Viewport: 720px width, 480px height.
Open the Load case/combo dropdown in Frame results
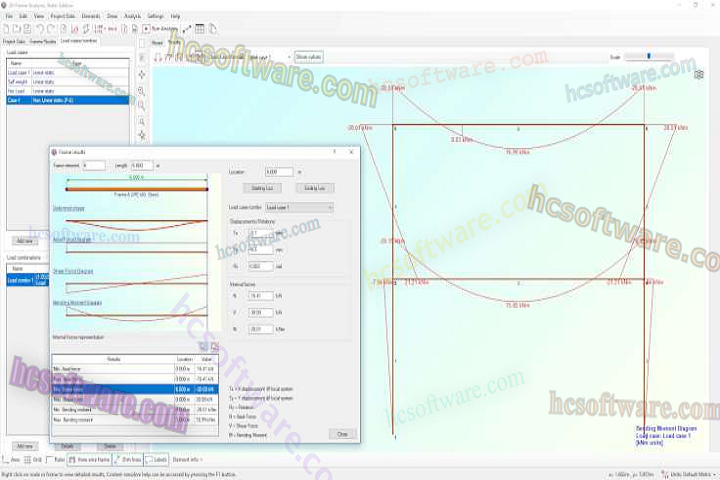click(299, 208)
